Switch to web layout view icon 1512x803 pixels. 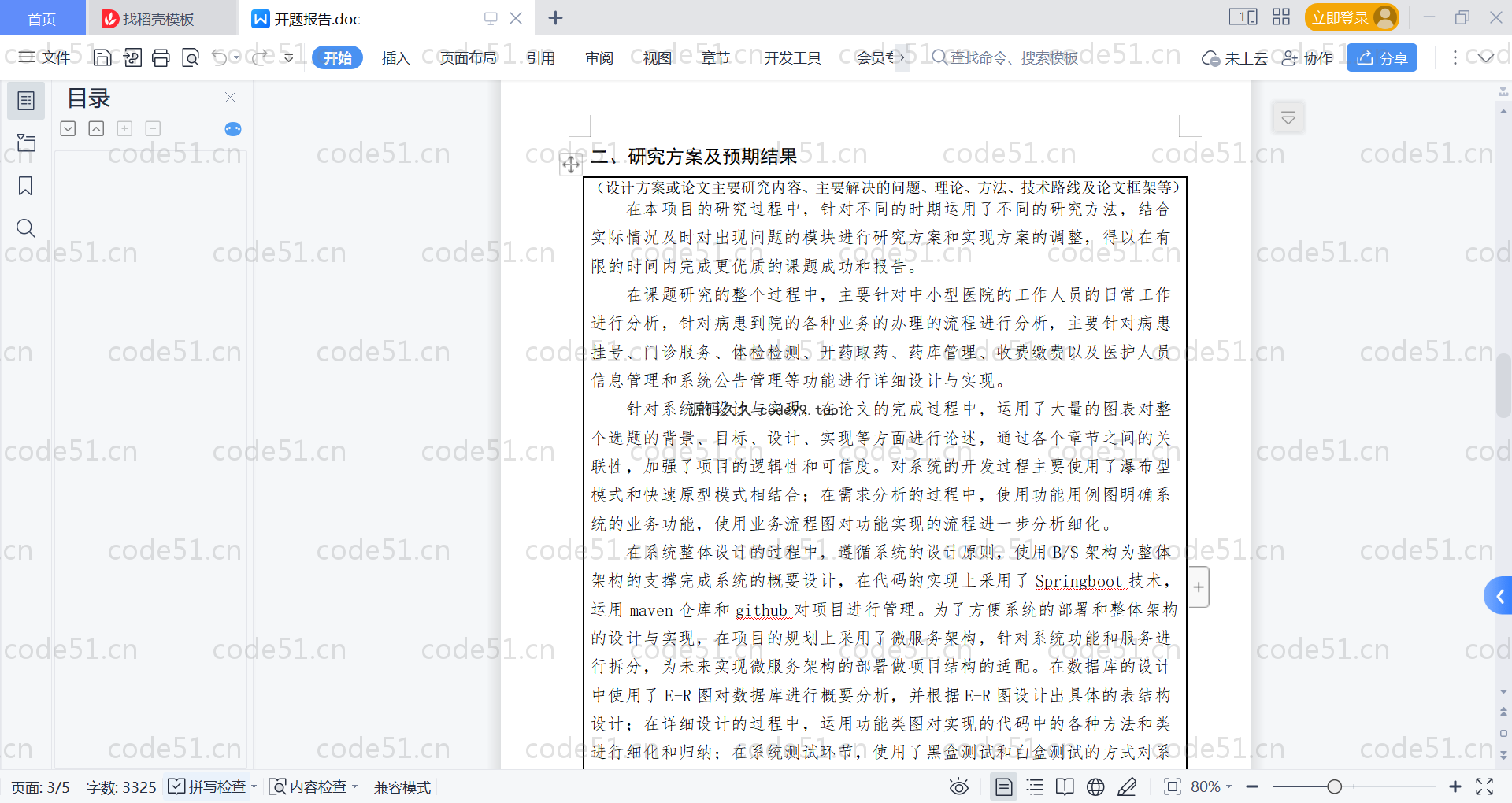1095,786
